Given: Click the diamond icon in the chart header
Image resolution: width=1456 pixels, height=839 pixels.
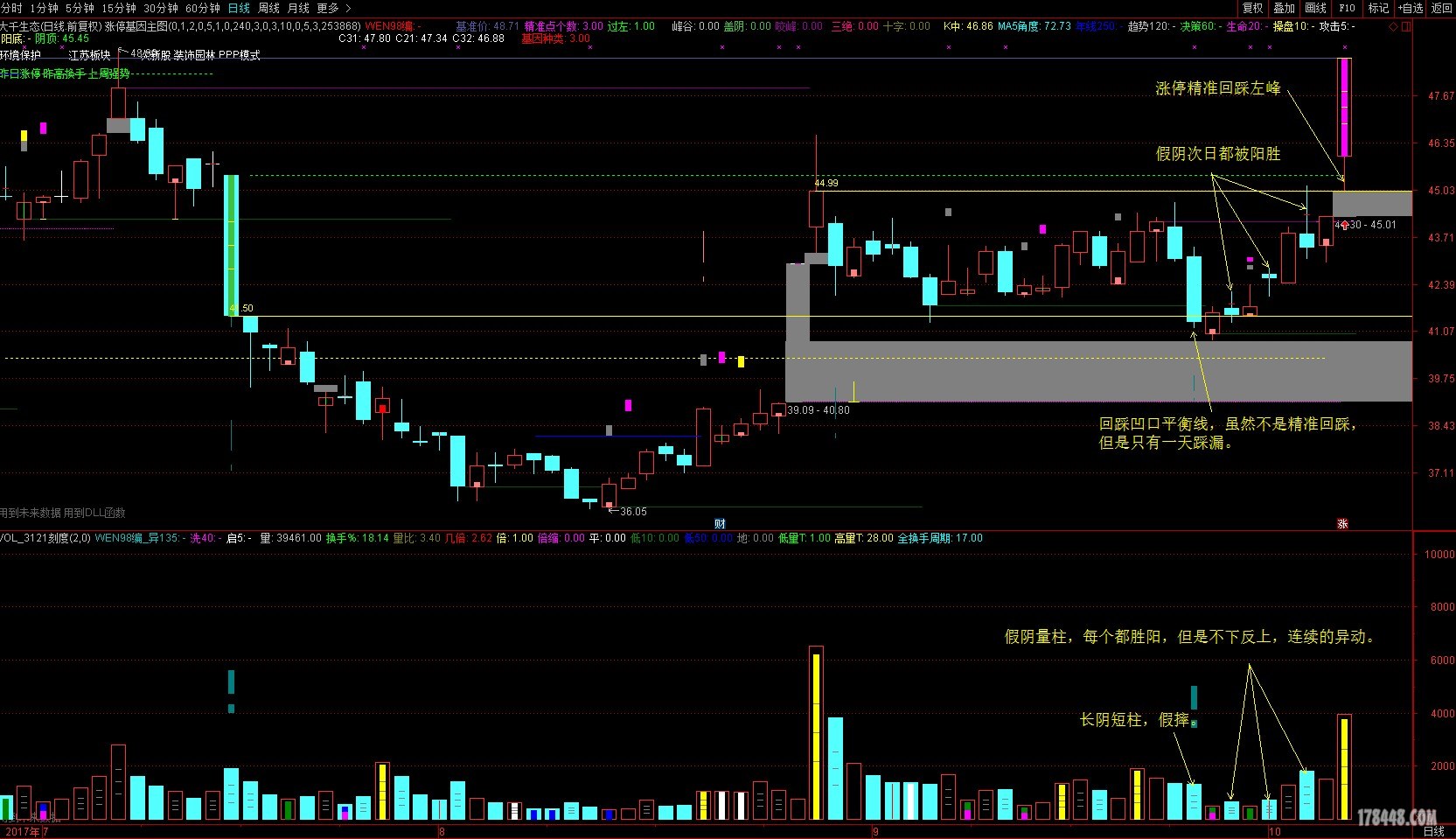Looking at the screenshot, I should pyautogui.click(x=1394, y=26).
